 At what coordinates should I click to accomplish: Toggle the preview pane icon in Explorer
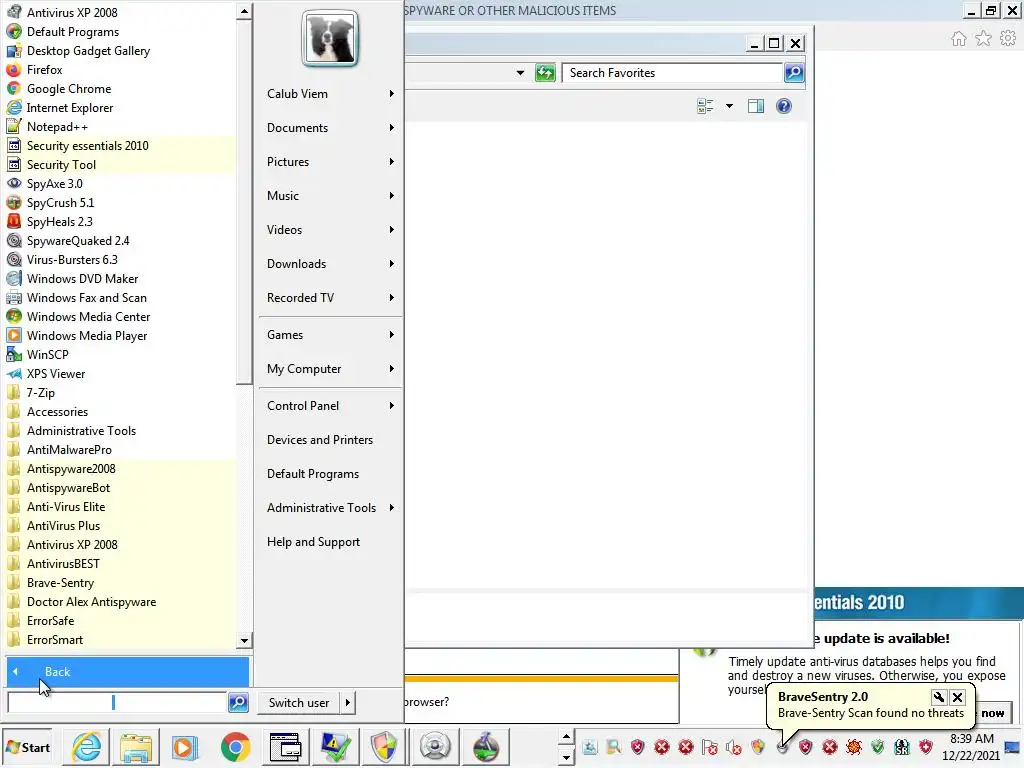(756, 106)
